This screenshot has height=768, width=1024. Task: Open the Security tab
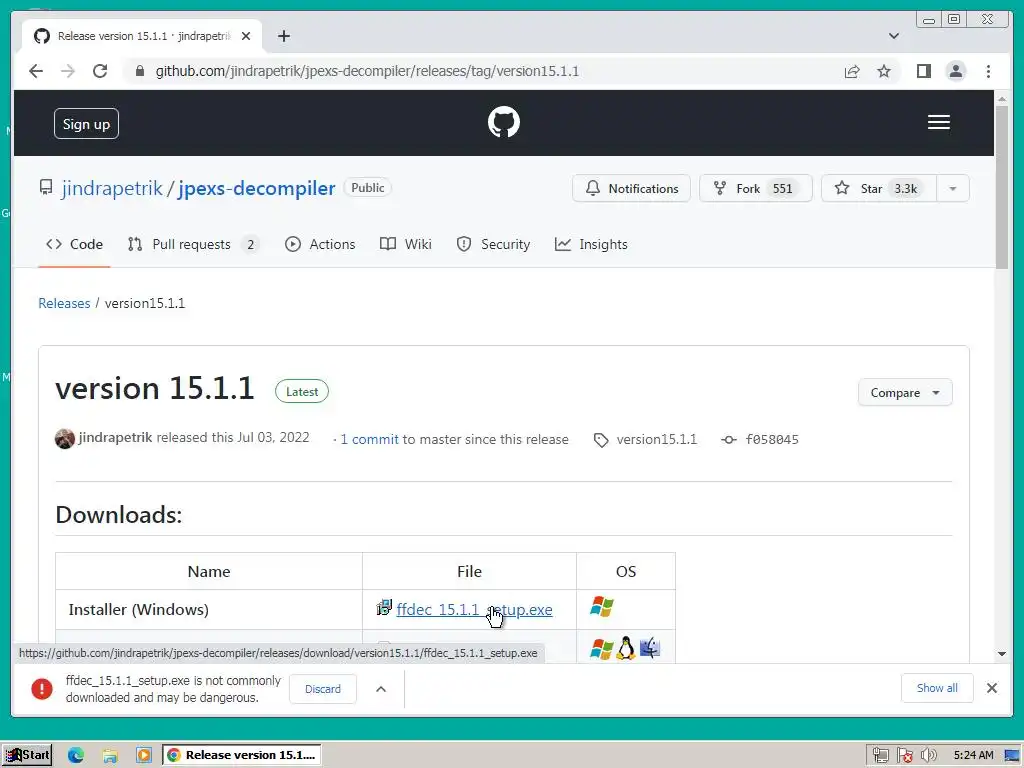(493, 244)
